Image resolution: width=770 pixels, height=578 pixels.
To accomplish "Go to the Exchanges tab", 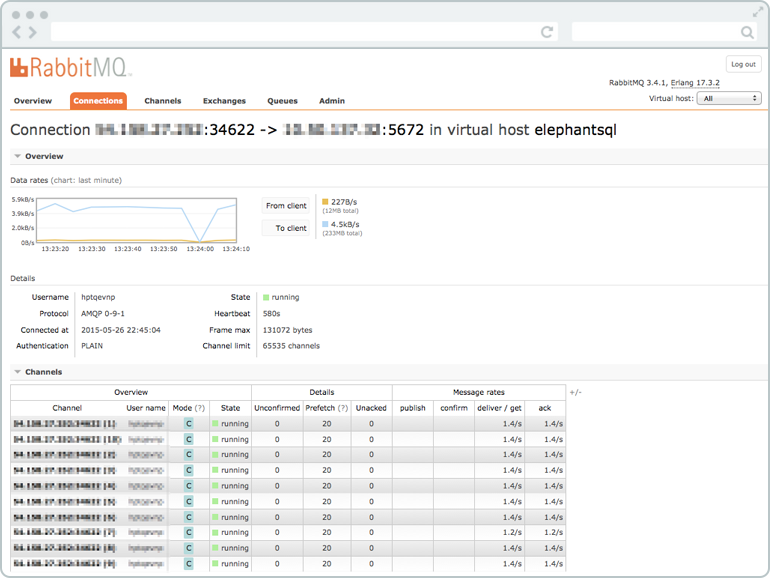I will (224, 101).
